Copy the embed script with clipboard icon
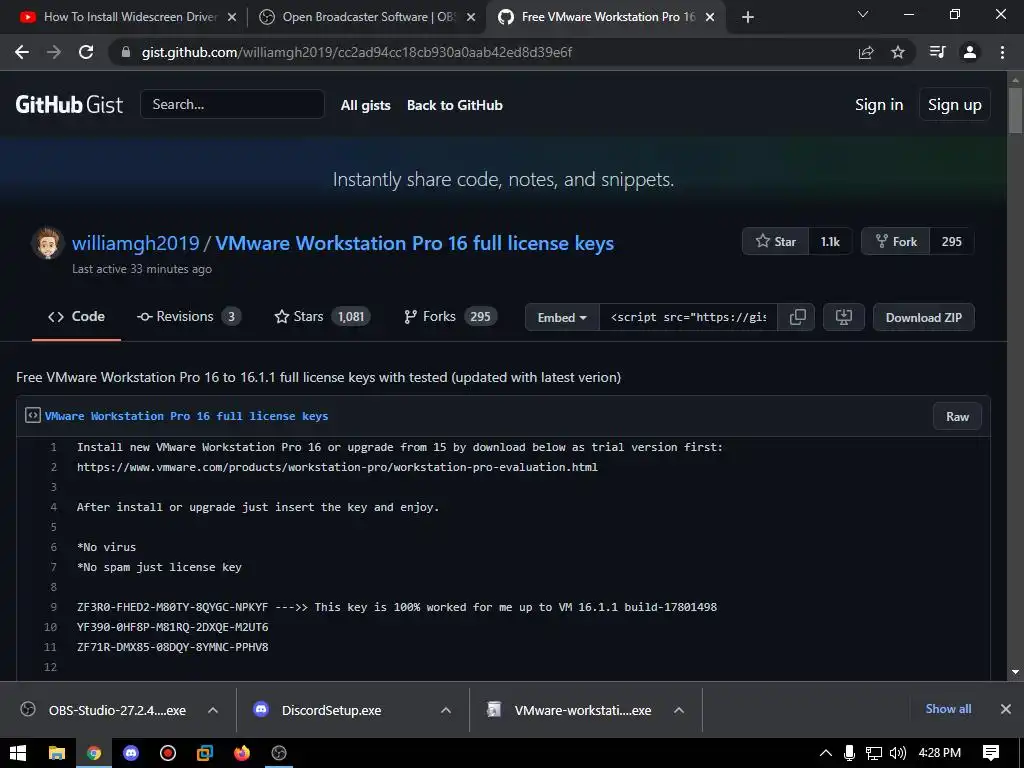The height and width of the screenshot is (768, 1024). 797,317
